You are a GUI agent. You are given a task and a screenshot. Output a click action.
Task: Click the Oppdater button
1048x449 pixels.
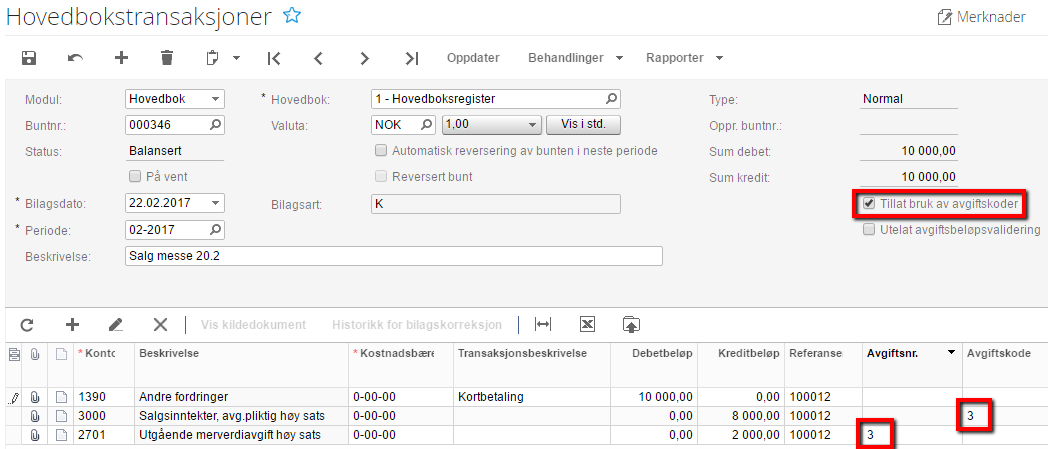click(x=473, y=58)
